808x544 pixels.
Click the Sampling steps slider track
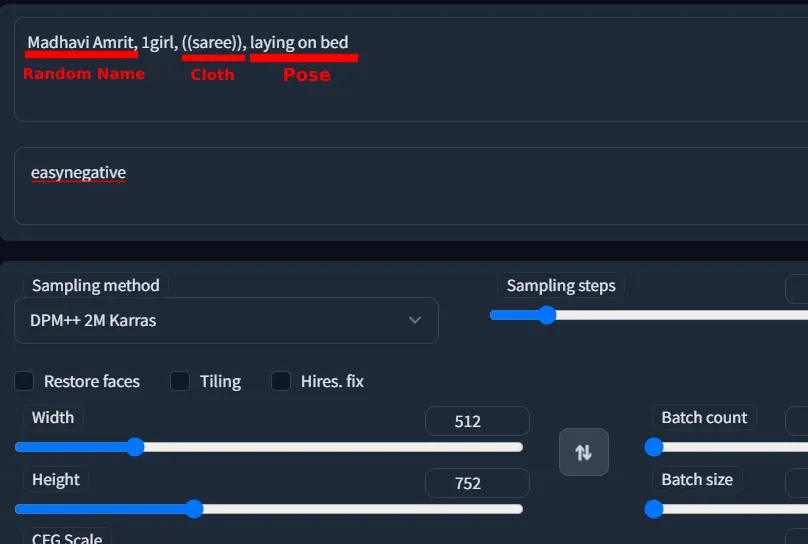pyautogui.click(x=649, y=315)
